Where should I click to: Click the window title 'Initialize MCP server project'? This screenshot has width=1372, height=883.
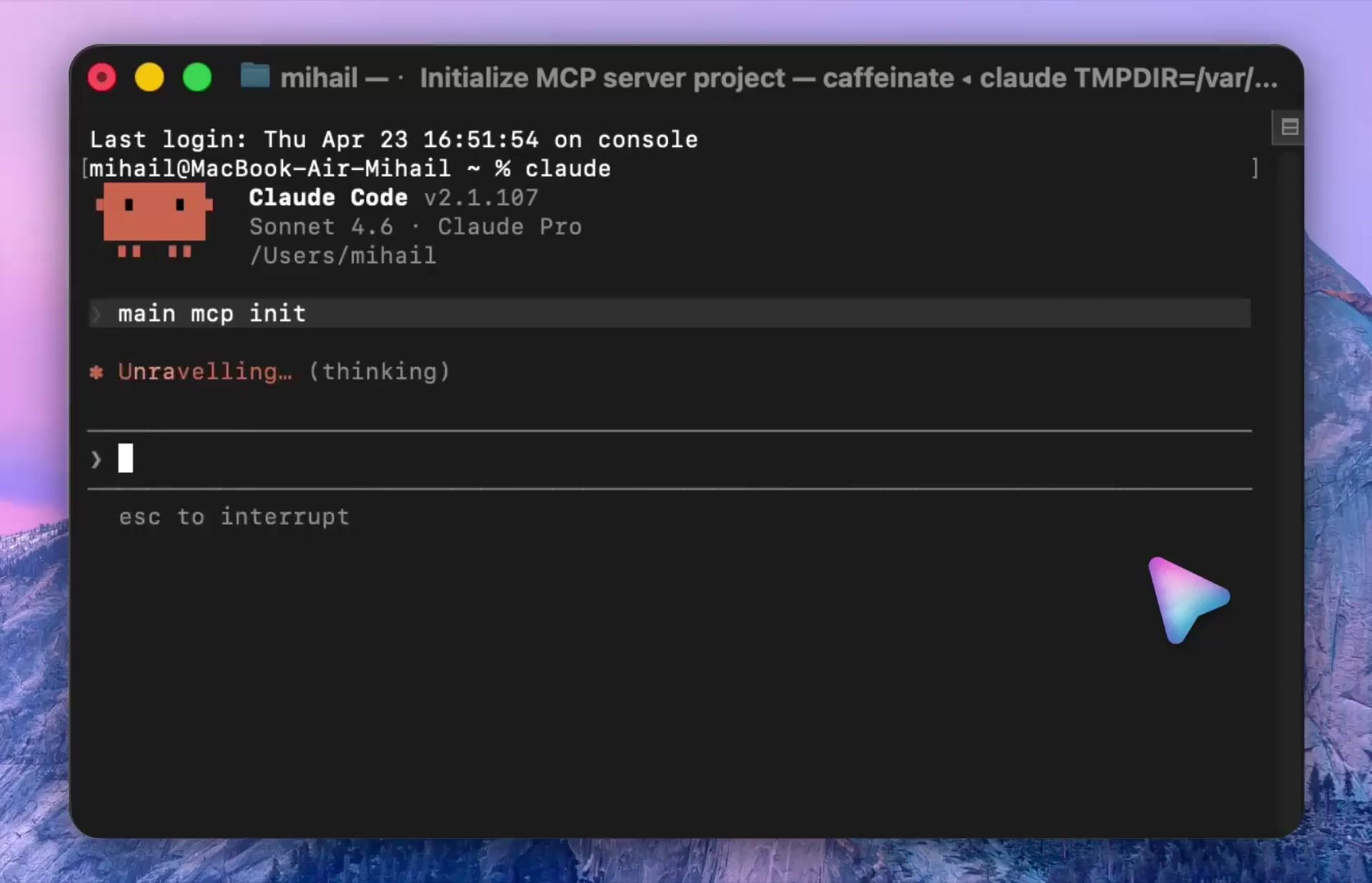click(x=602, y=77)
